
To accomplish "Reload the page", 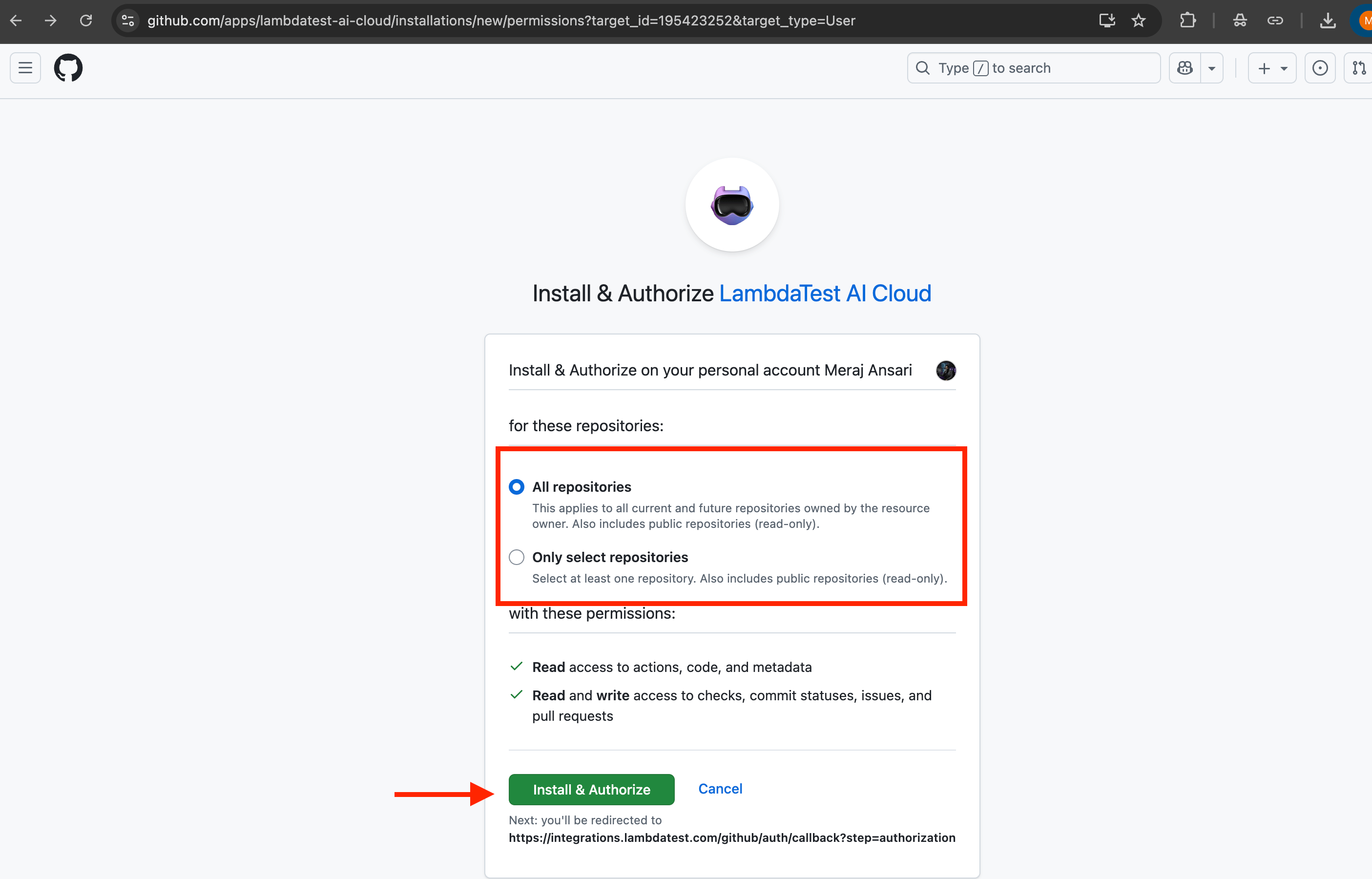I will click(85, 21).
